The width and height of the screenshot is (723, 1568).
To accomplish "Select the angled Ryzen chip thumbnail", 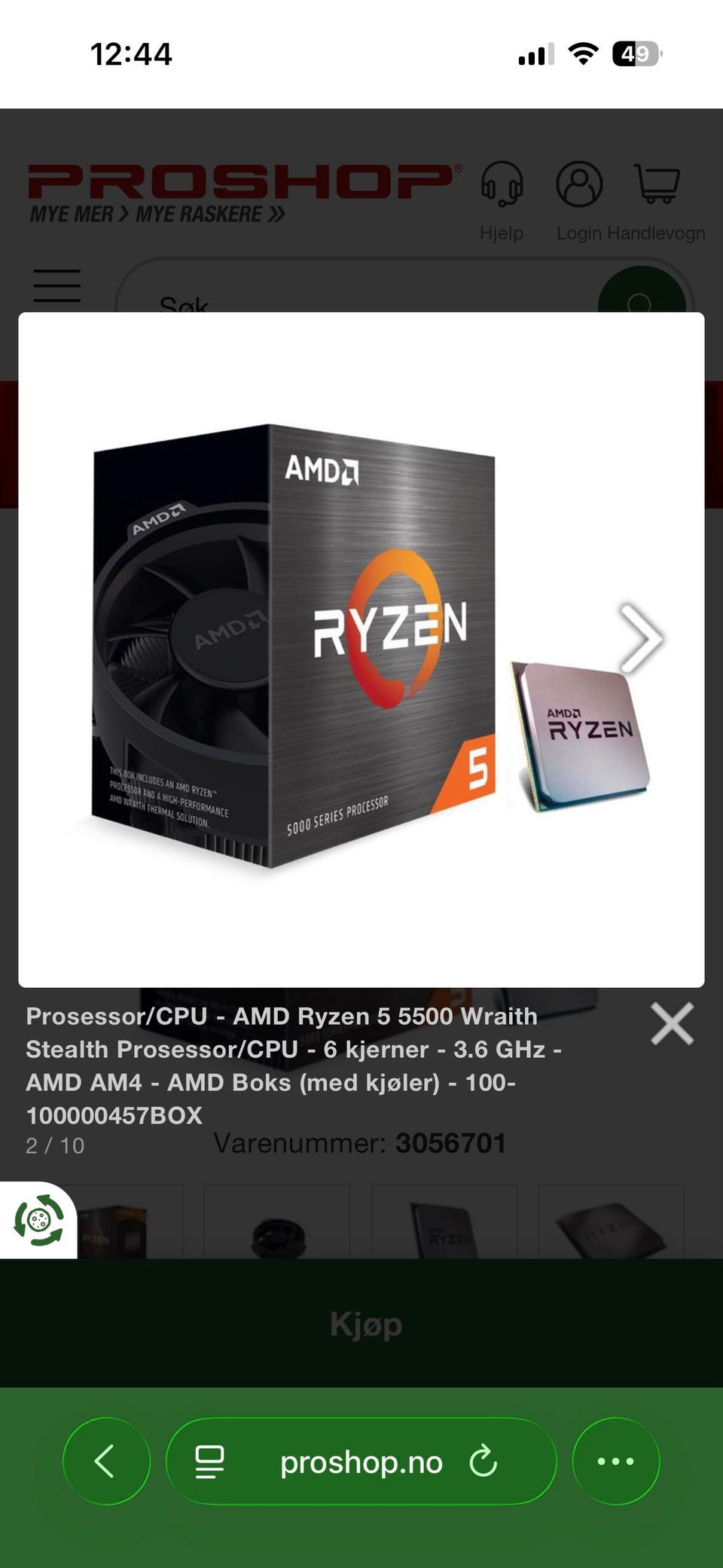I will point(611,1222).
